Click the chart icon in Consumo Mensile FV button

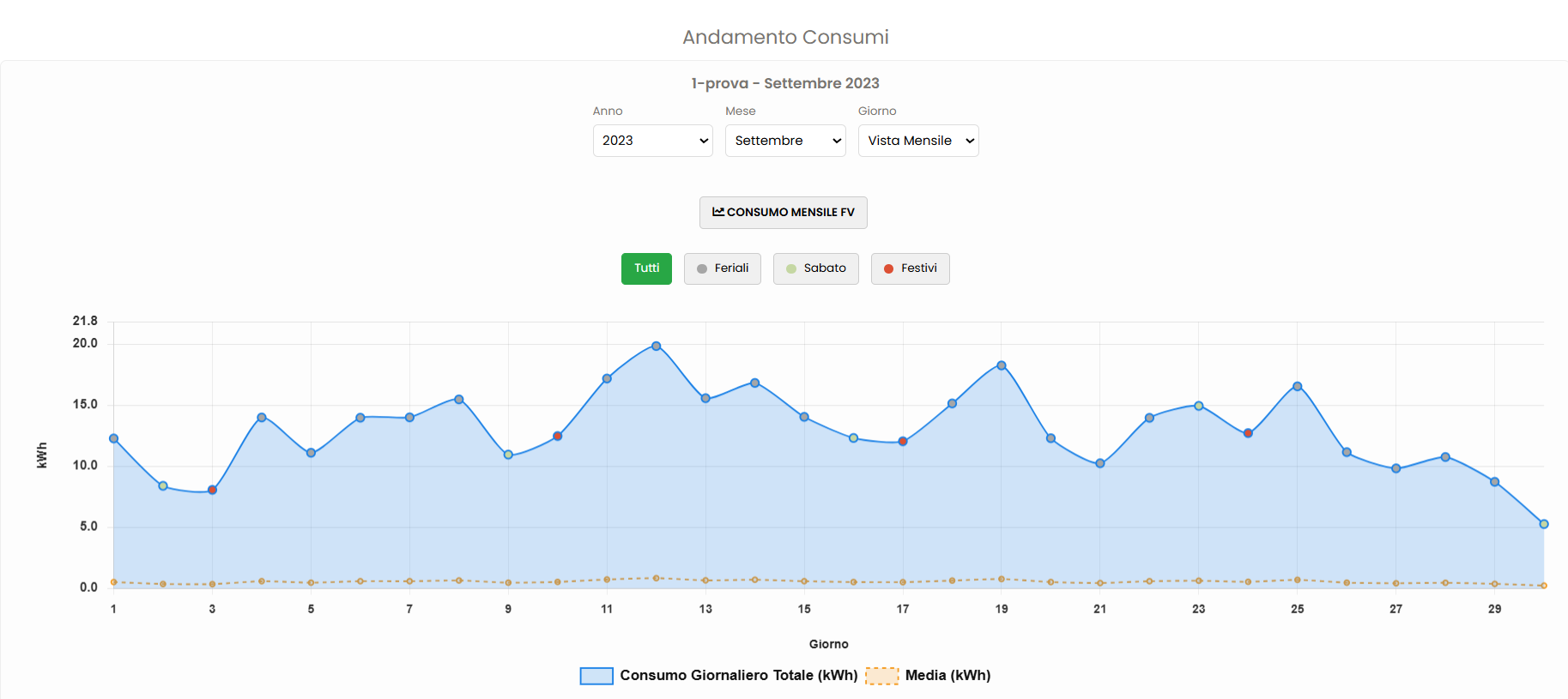point(718,212)
